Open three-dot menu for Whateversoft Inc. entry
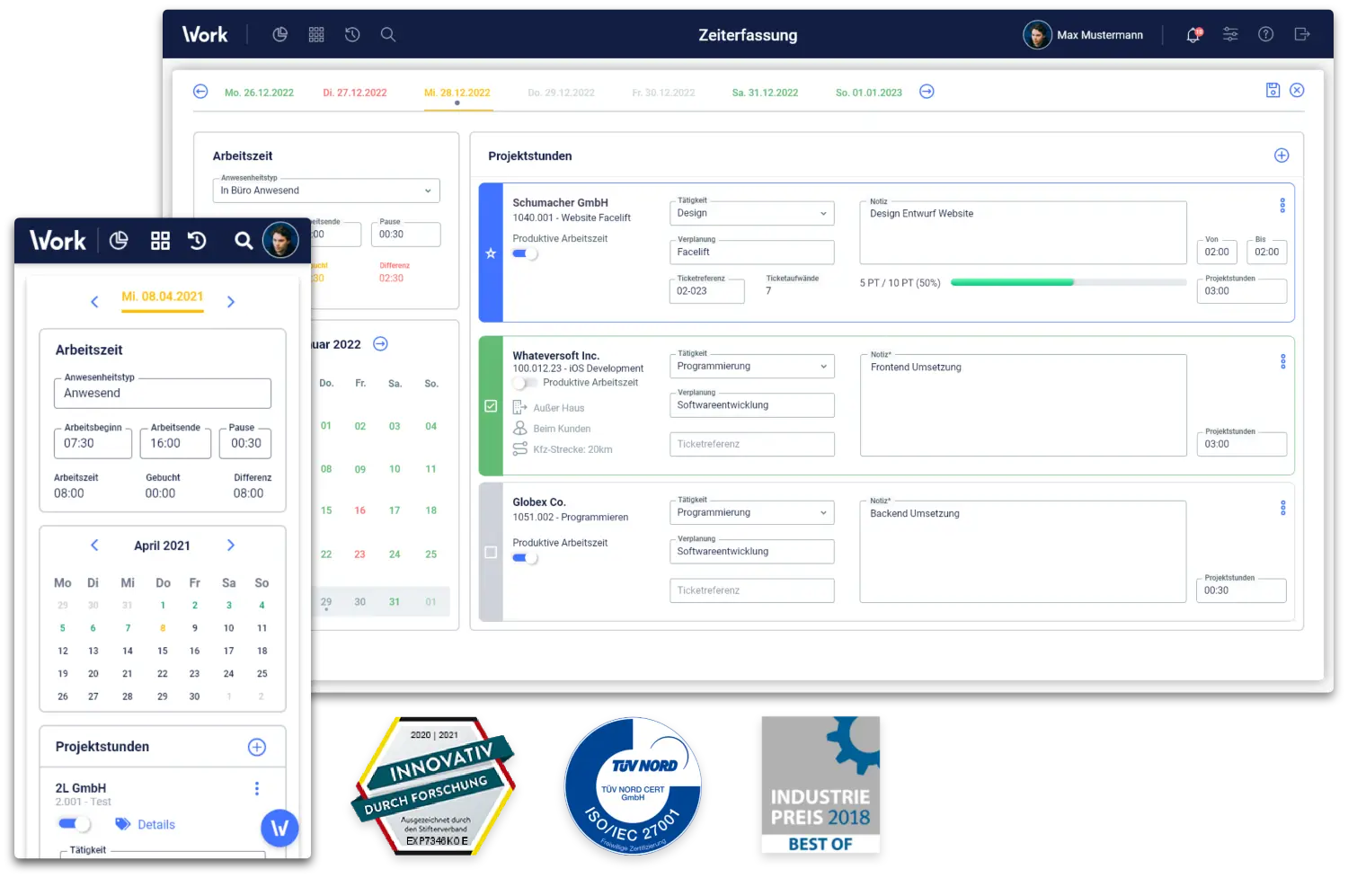The height and width of the screenshot is (896, 1348). click(1283, 361)
